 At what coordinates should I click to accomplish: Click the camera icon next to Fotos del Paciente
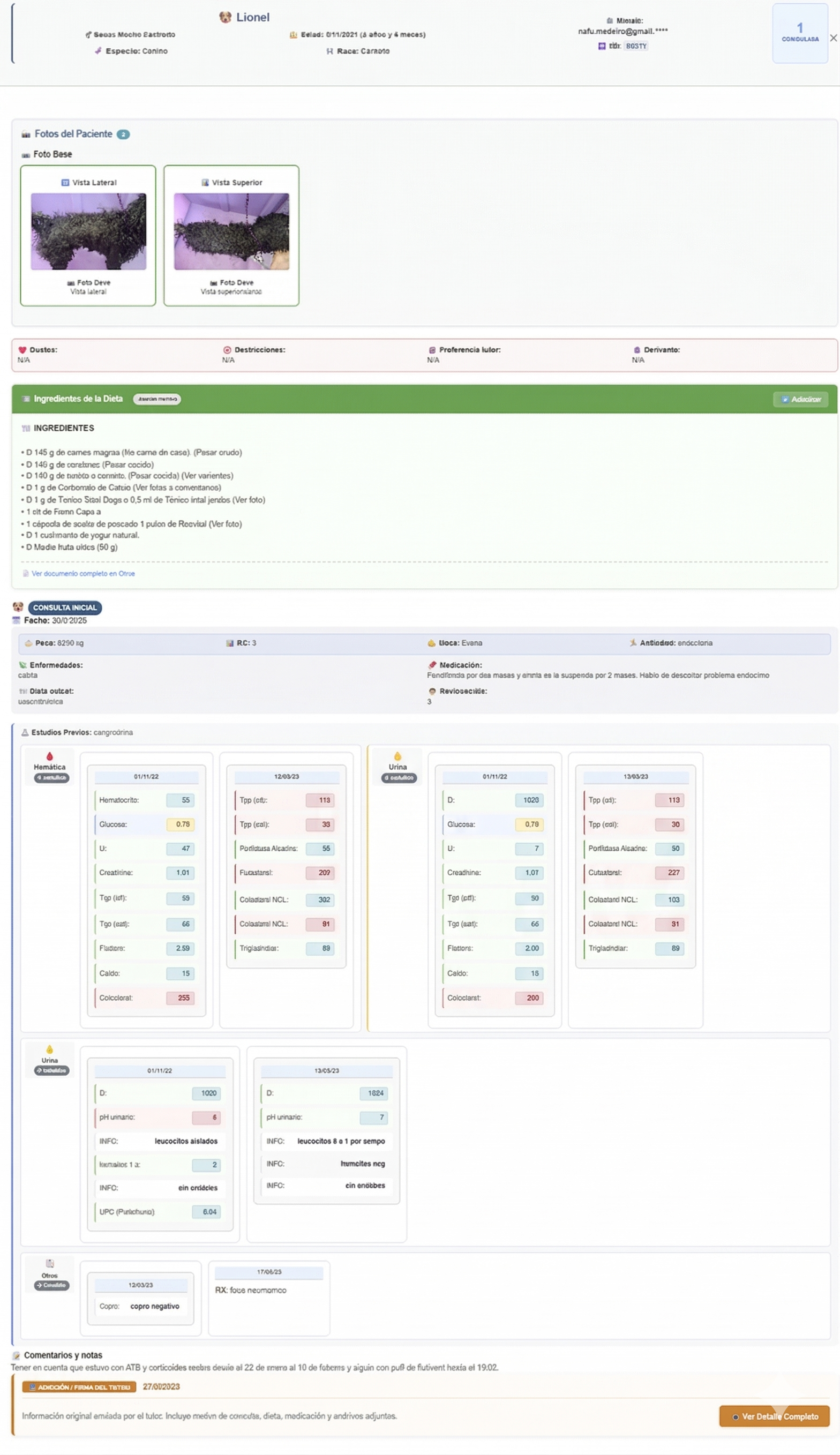pos(26,134)
